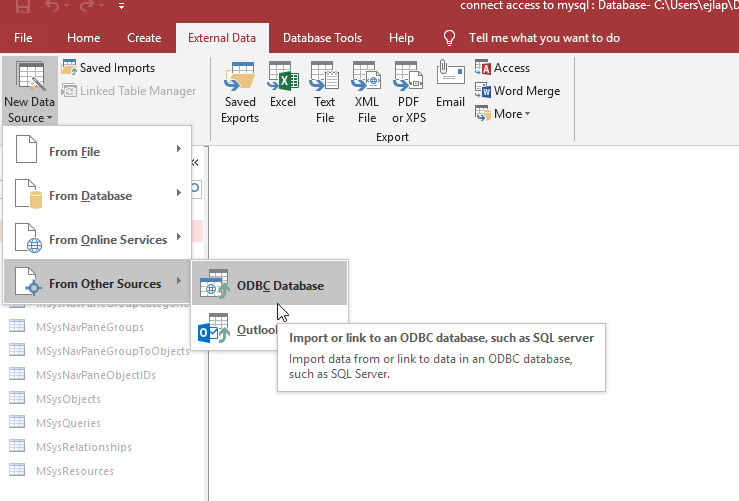
Task: Click the lightbulb Tell Me icon
Action: point(449,38)
